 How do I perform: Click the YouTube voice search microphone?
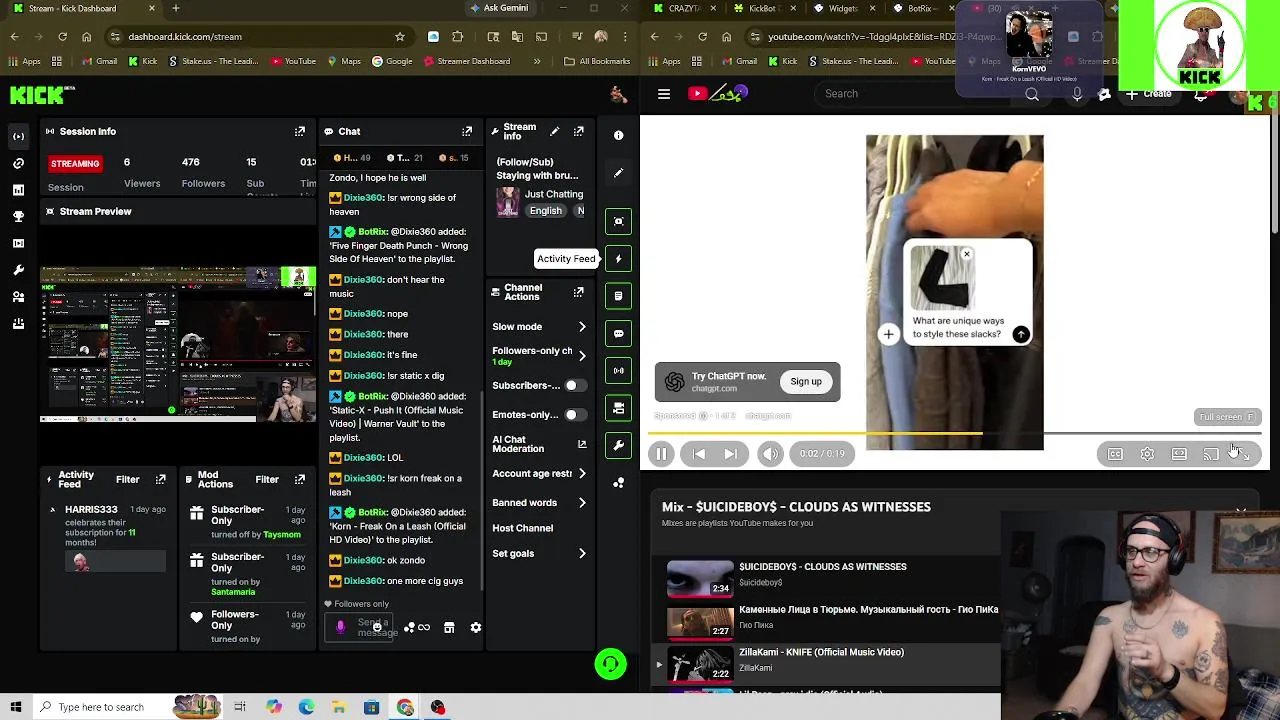(x=1077, y=94)
